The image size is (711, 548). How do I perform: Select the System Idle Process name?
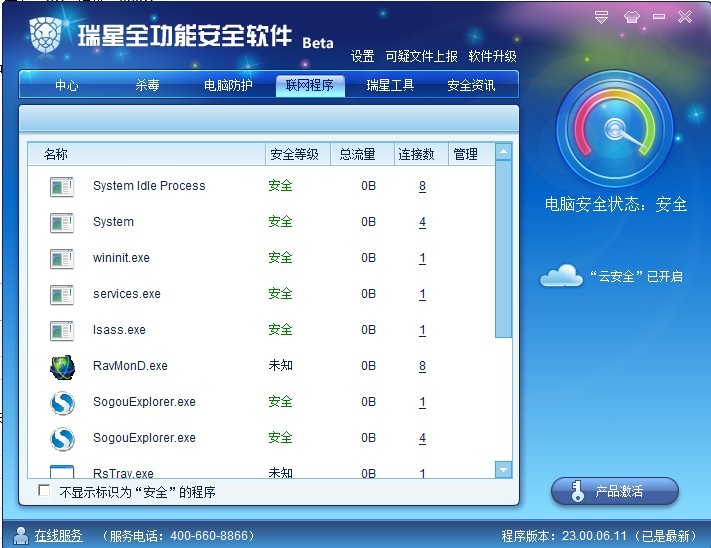coord(149,186)
